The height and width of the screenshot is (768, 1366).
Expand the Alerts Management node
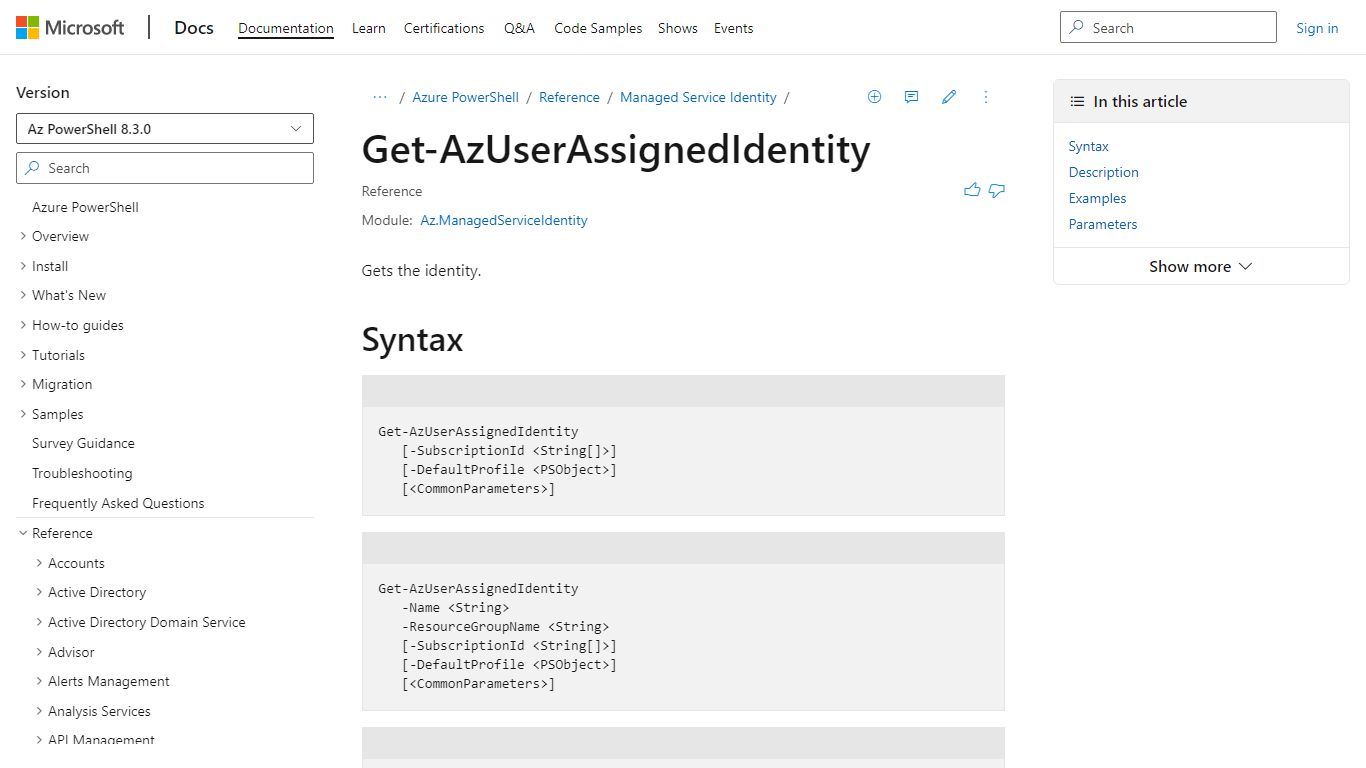click(x=39, y=681)
